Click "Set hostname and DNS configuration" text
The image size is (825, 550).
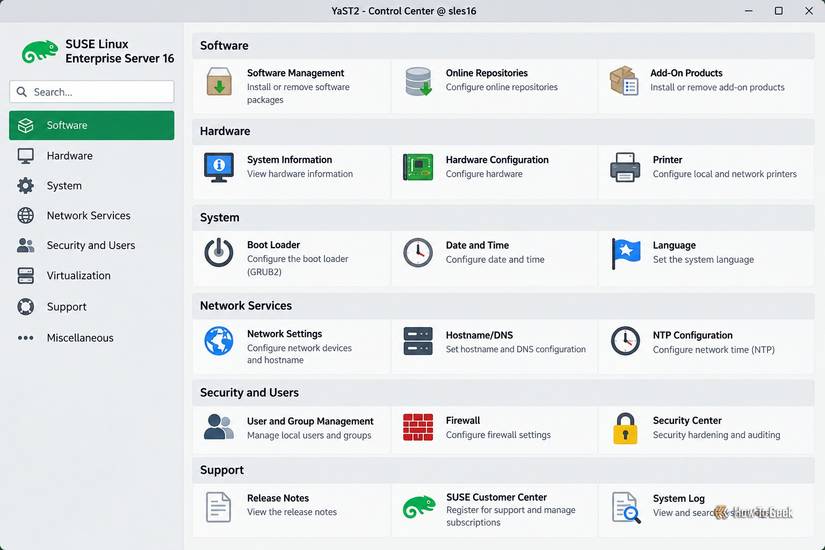[x=516, y=349]
